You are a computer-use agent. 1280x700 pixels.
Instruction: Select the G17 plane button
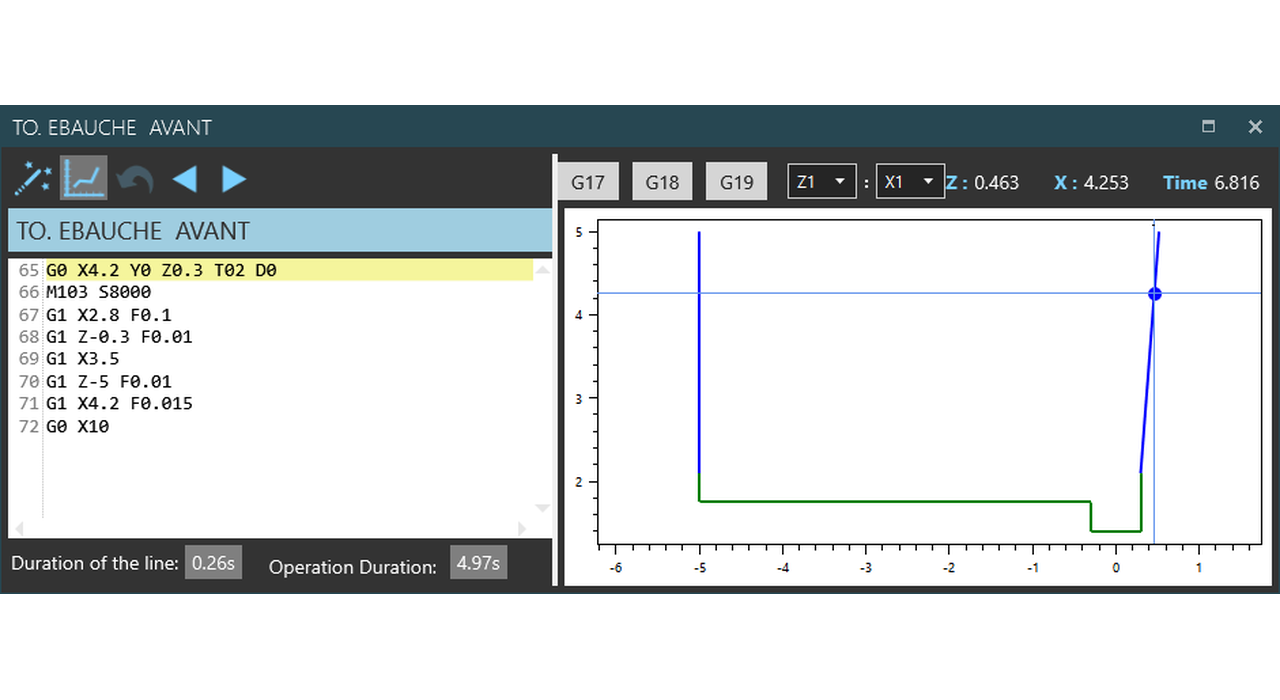(x=588, y=182)
